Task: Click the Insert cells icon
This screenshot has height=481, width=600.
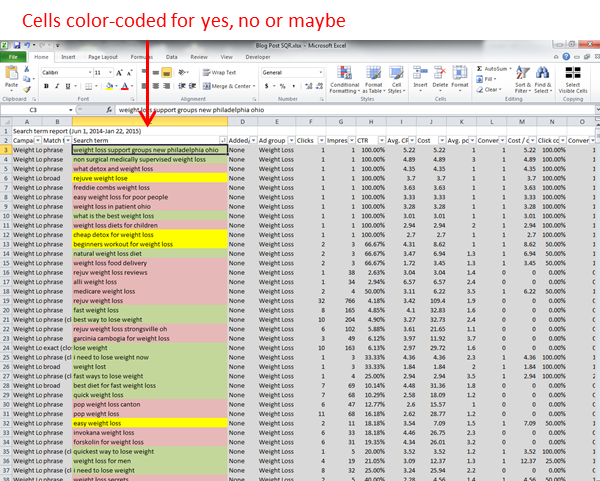Action: tap(420, 72)
